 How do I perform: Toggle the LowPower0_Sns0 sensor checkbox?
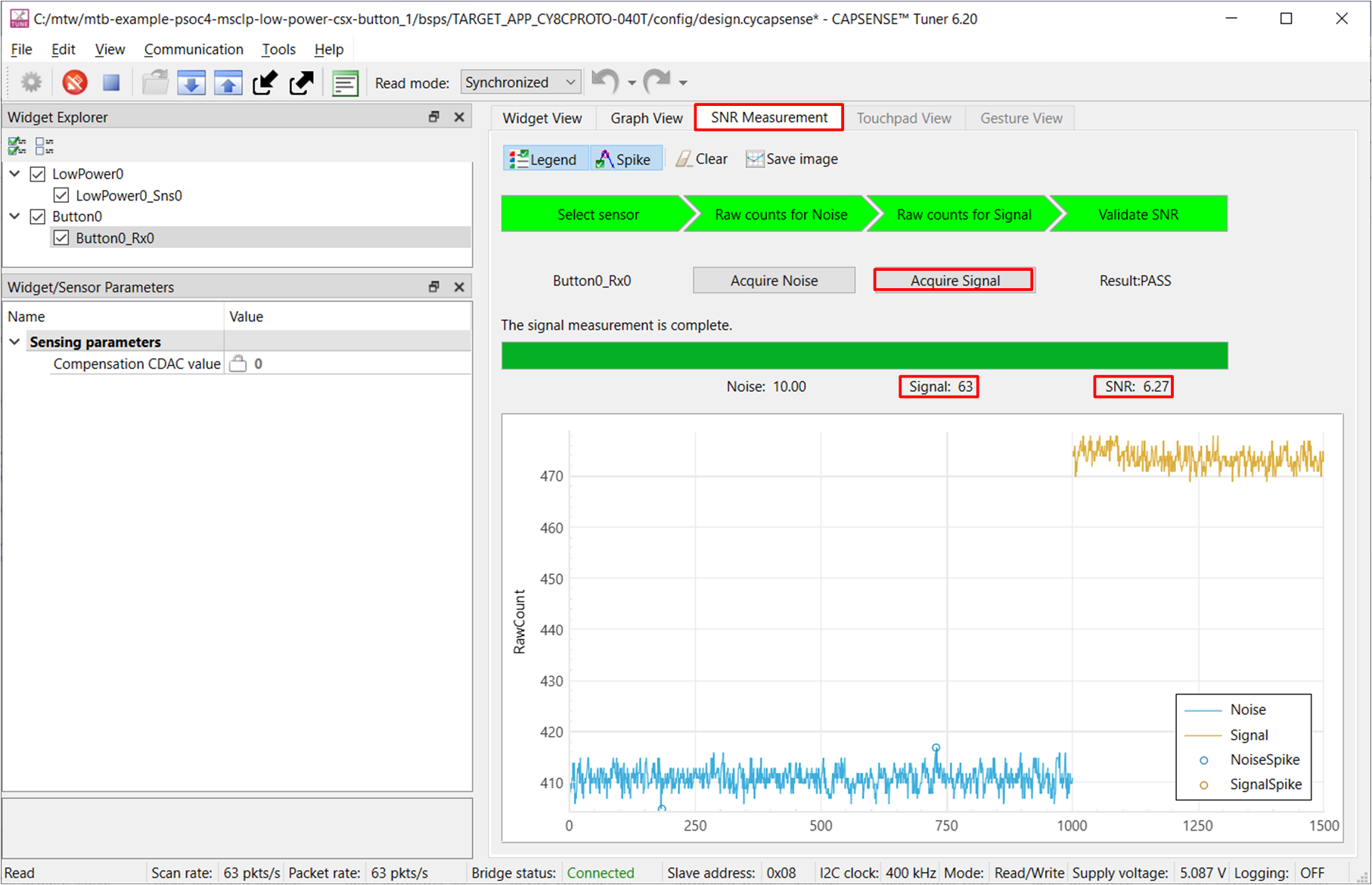pyautogui.click(x=62, y=196)
